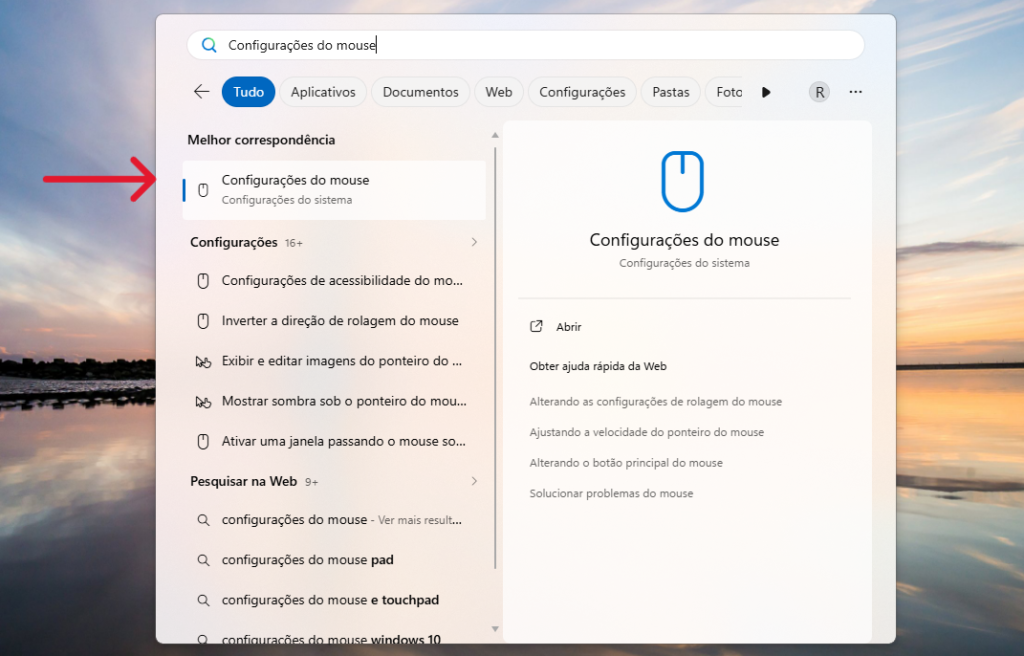Click the magnifying glass in the search box
The height and width of the screenshot is (656, 1024).
coord(209,44)
